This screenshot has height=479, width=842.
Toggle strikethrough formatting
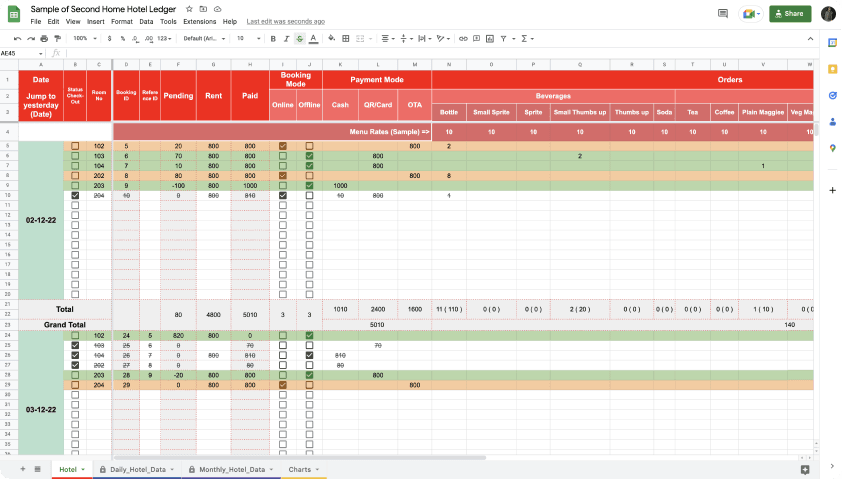(x=300, y=39)
